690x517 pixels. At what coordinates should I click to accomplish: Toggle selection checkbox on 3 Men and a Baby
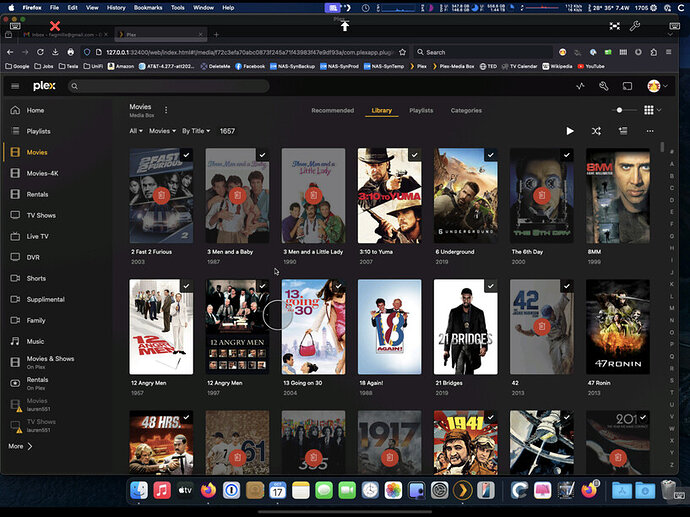tap(263, 155)
